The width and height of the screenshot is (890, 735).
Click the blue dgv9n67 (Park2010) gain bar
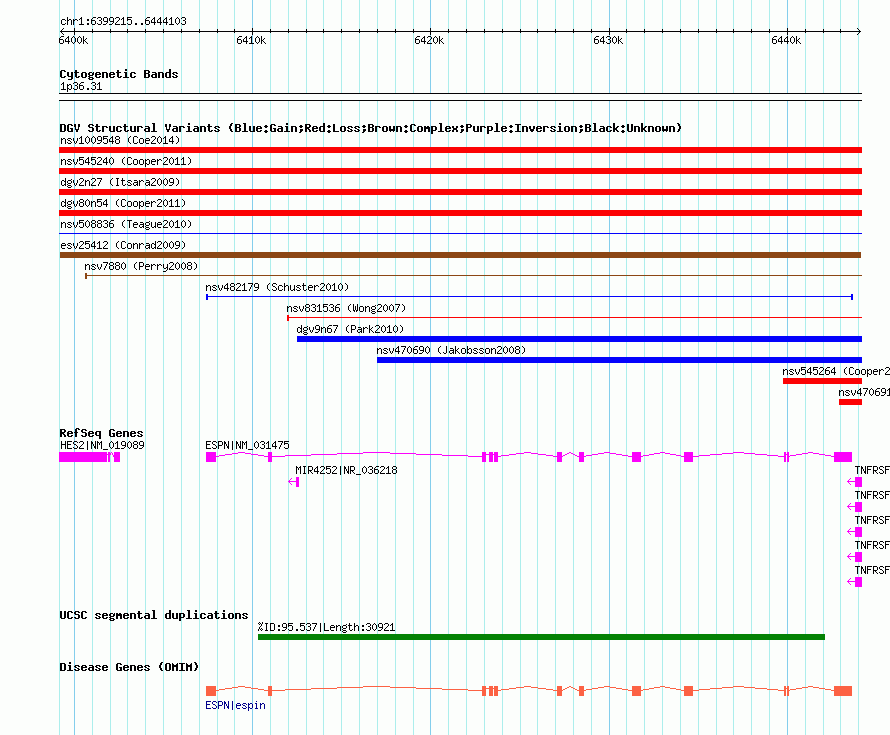(580, 339)
